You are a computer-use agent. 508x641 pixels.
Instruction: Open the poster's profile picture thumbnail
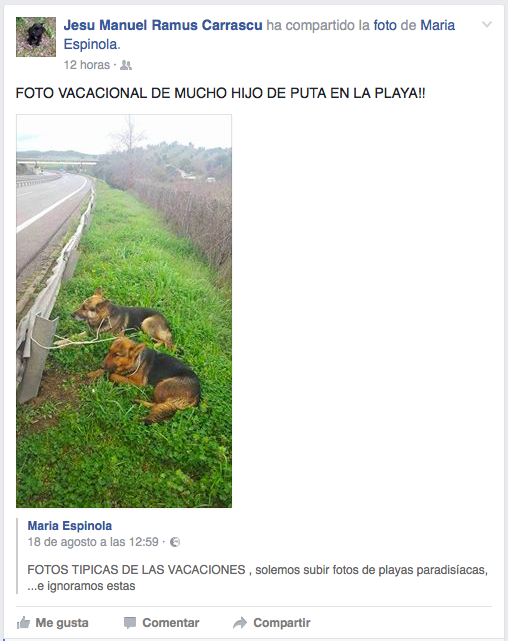(36, 37)
